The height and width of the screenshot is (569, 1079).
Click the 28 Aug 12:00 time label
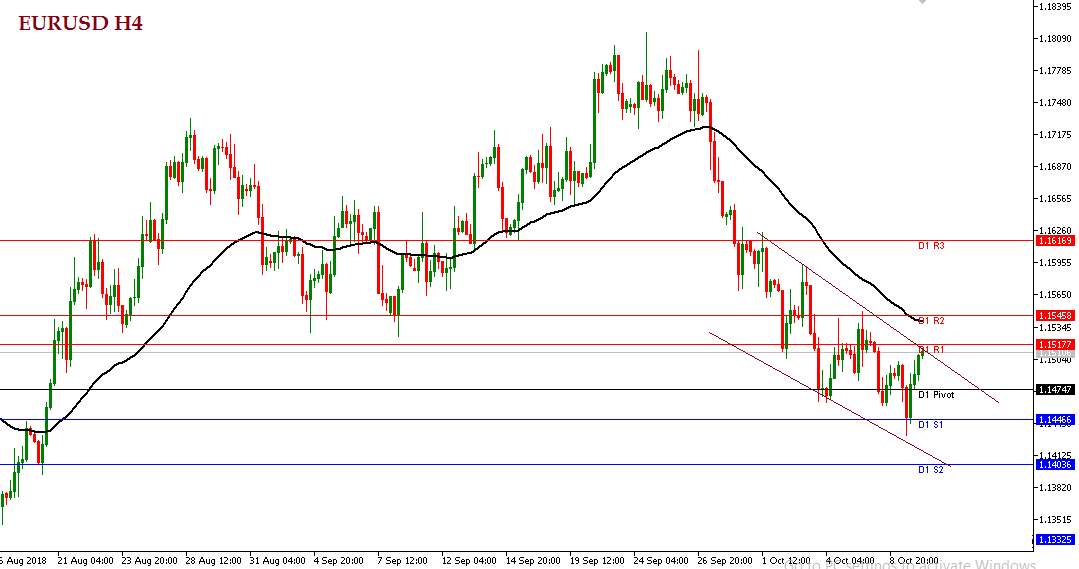click(x=212, y=560)
